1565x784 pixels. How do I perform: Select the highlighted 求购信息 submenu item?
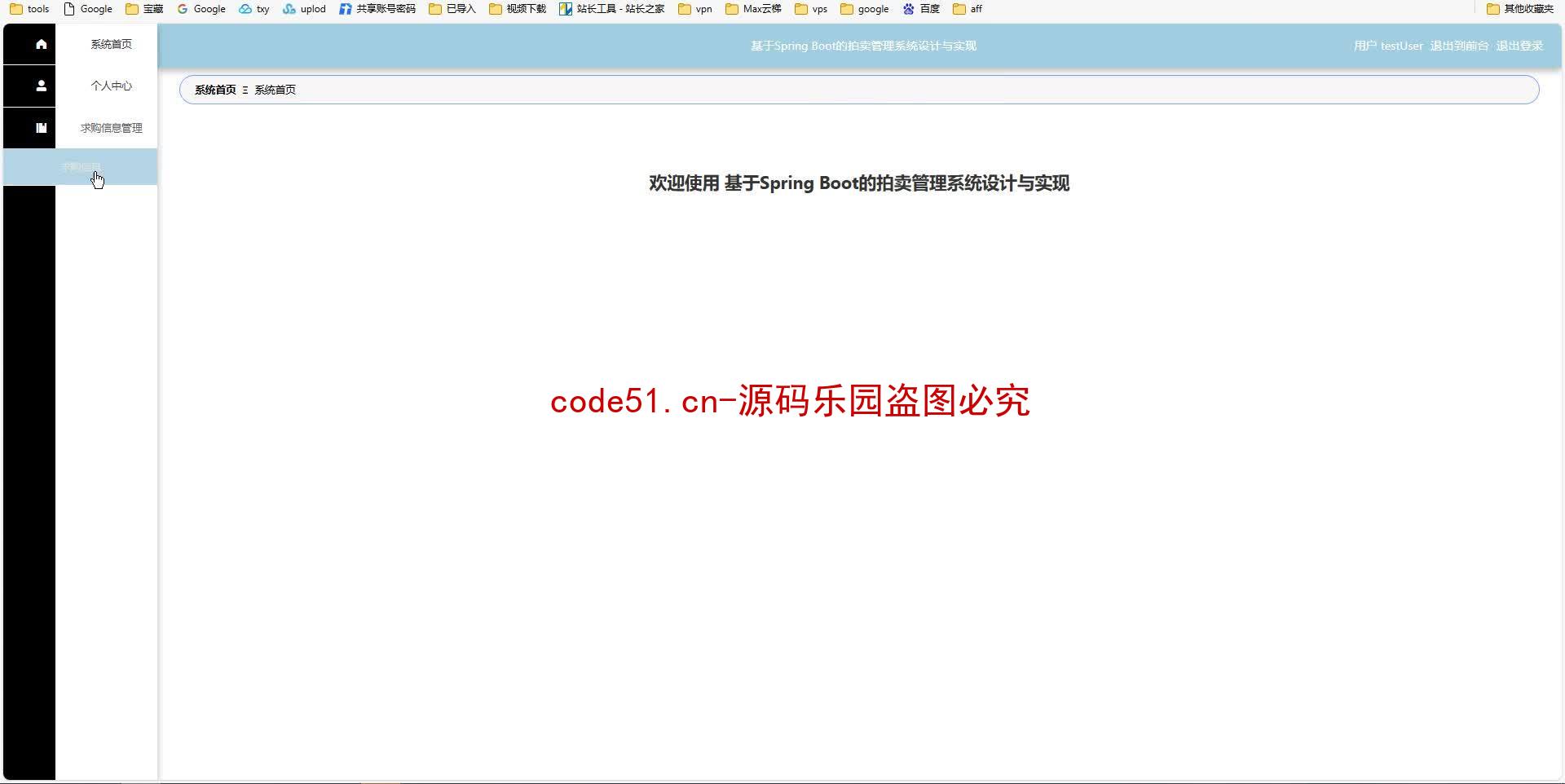point(81,167)
